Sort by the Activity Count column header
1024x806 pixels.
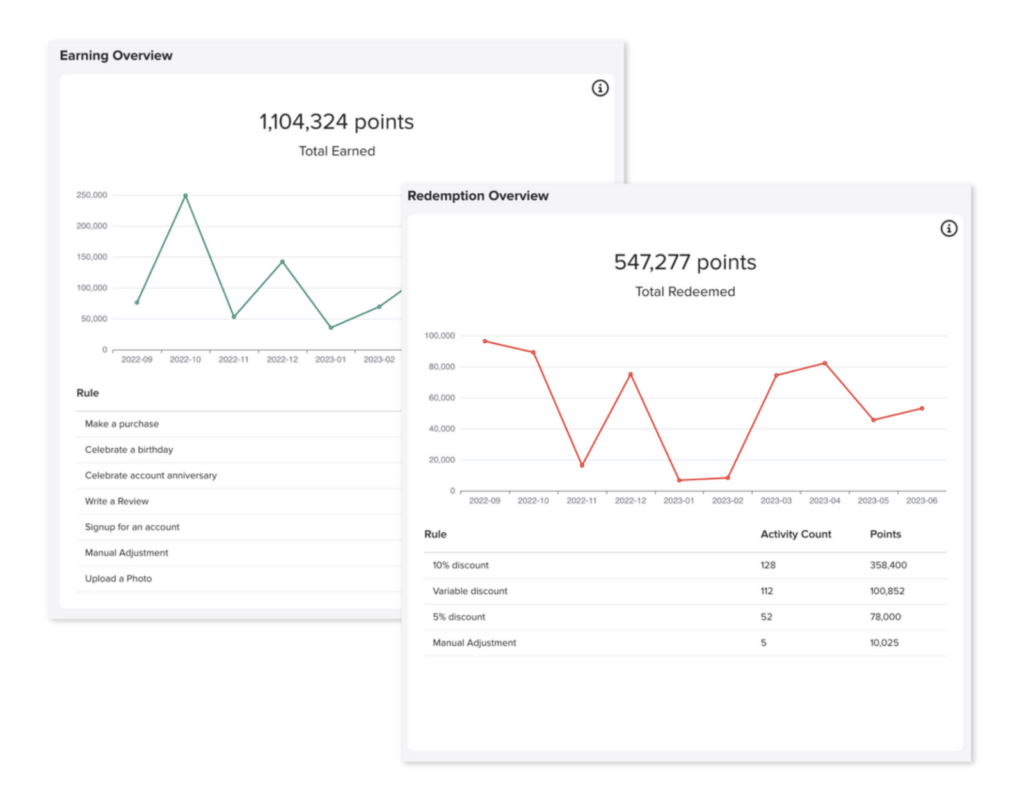coord(795,534)
